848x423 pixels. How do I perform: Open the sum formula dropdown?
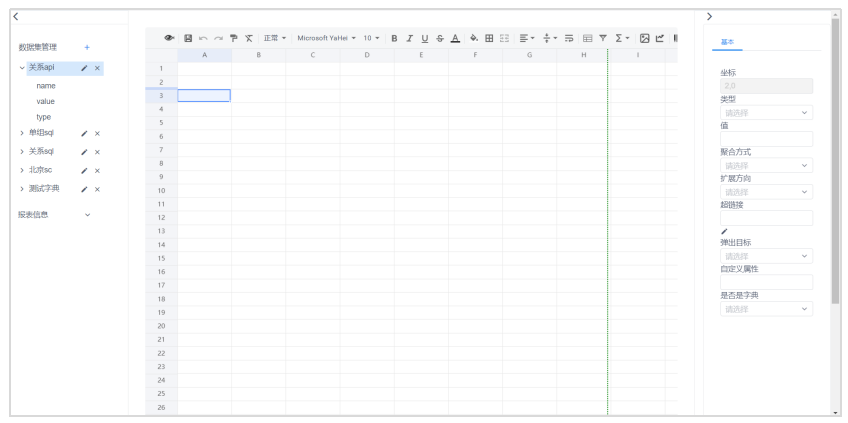(x=622, y=38)
